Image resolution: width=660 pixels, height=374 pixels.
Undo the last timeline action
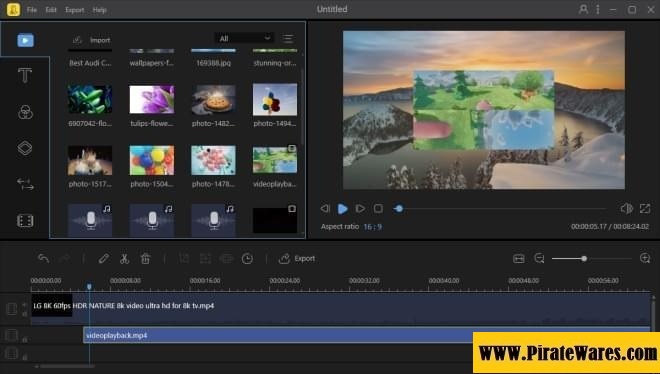43,258
